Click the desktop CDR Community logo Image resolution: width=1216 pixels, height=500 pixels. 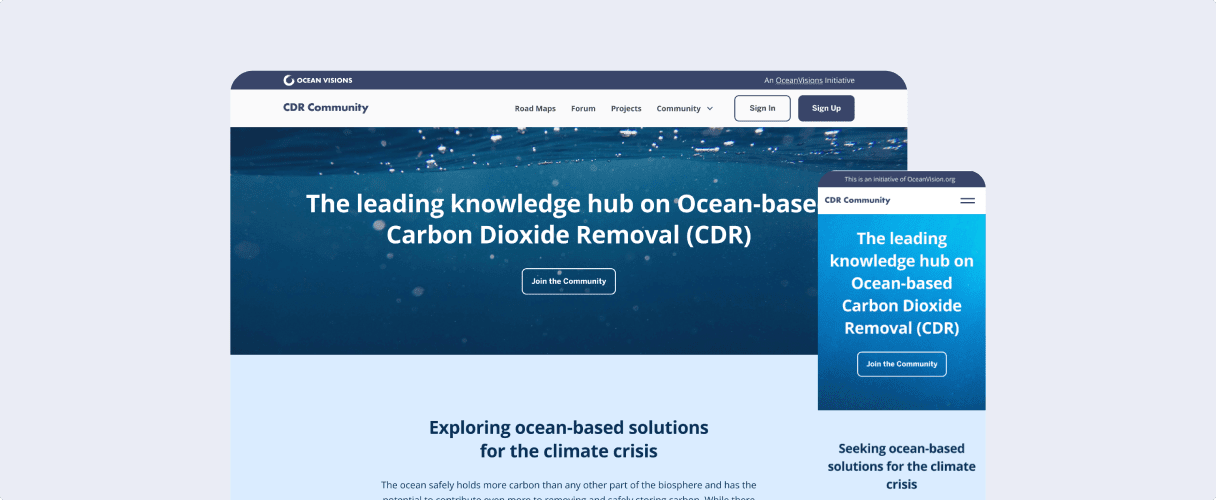325,108
